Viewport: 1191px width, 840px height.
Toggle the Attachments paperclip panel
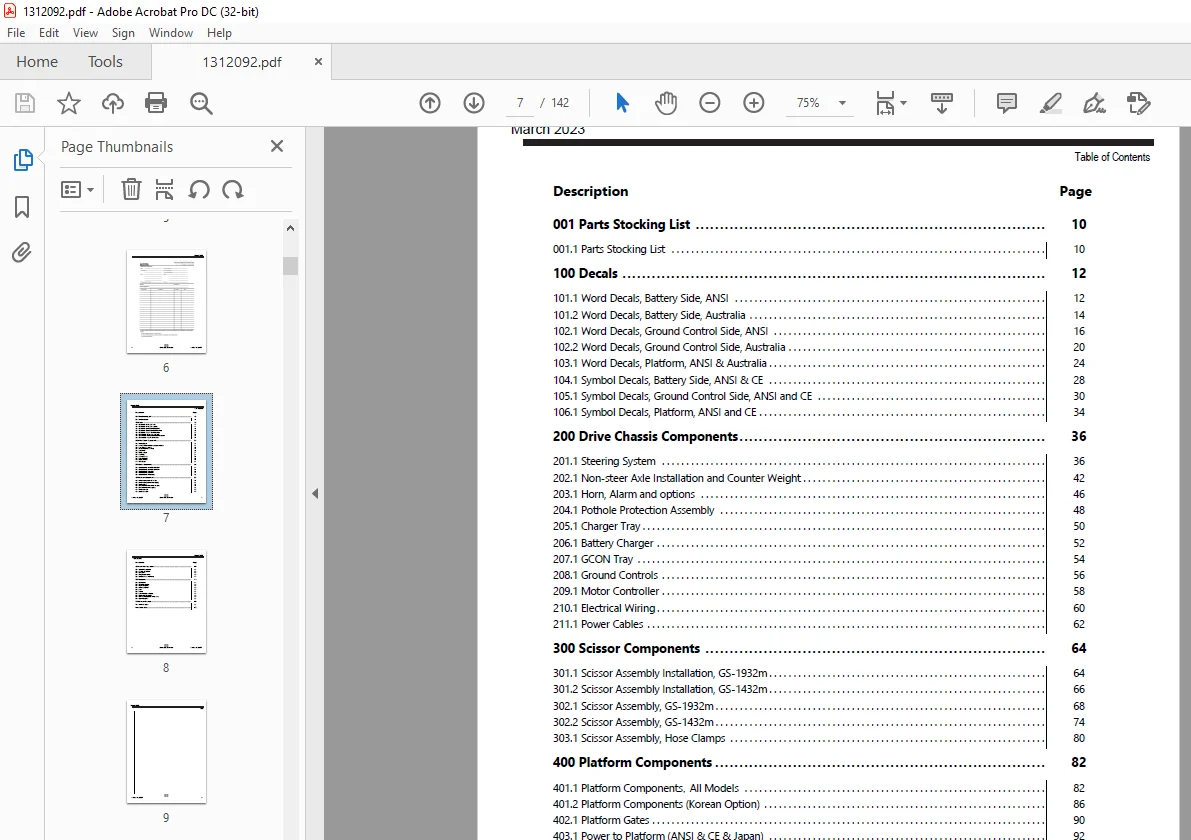(x=22, y=252)
